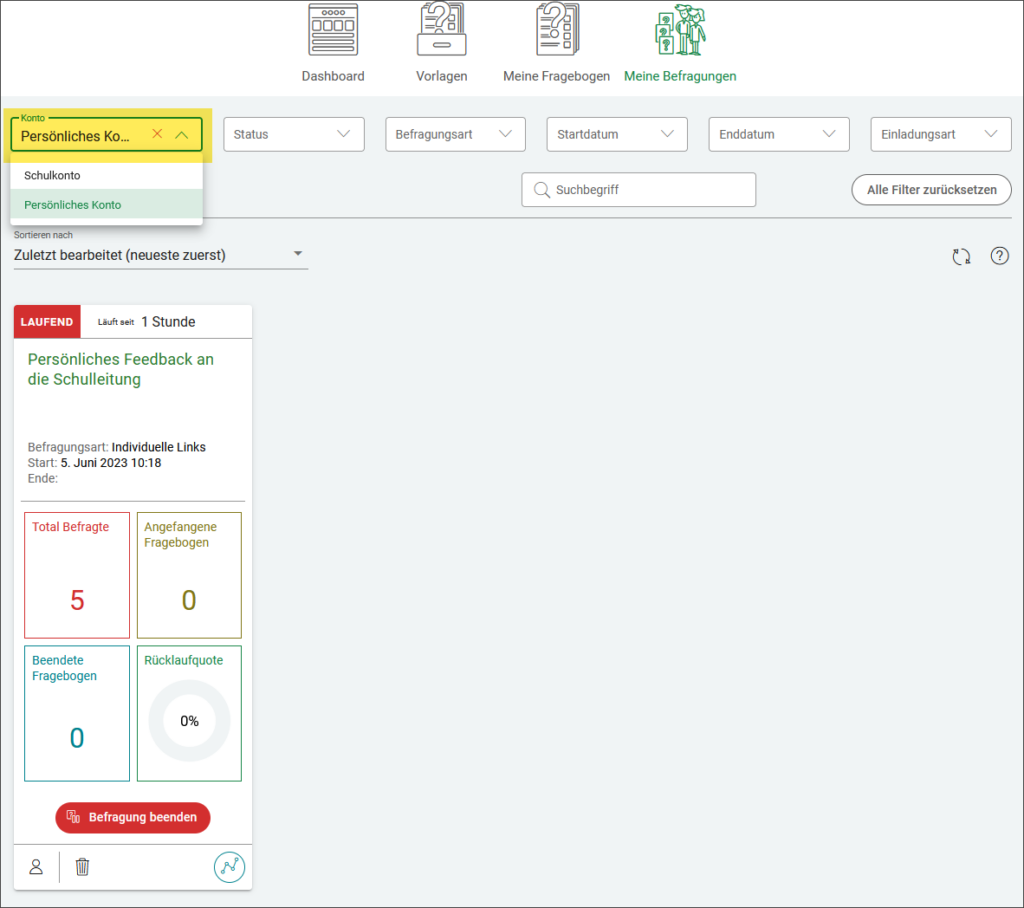This screenshot has width=1024, height=908.
Task: Open the participants person icon on card
Action: click(36, 867)
